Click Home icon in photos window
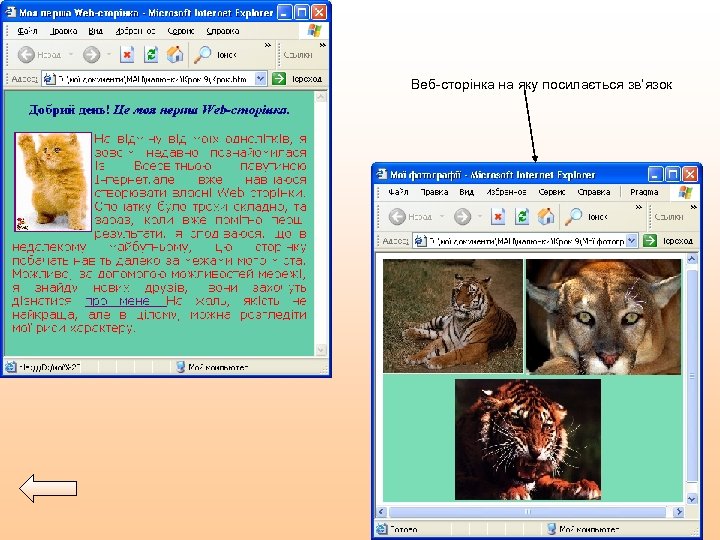The image size is (720, 540). point(546,216)
